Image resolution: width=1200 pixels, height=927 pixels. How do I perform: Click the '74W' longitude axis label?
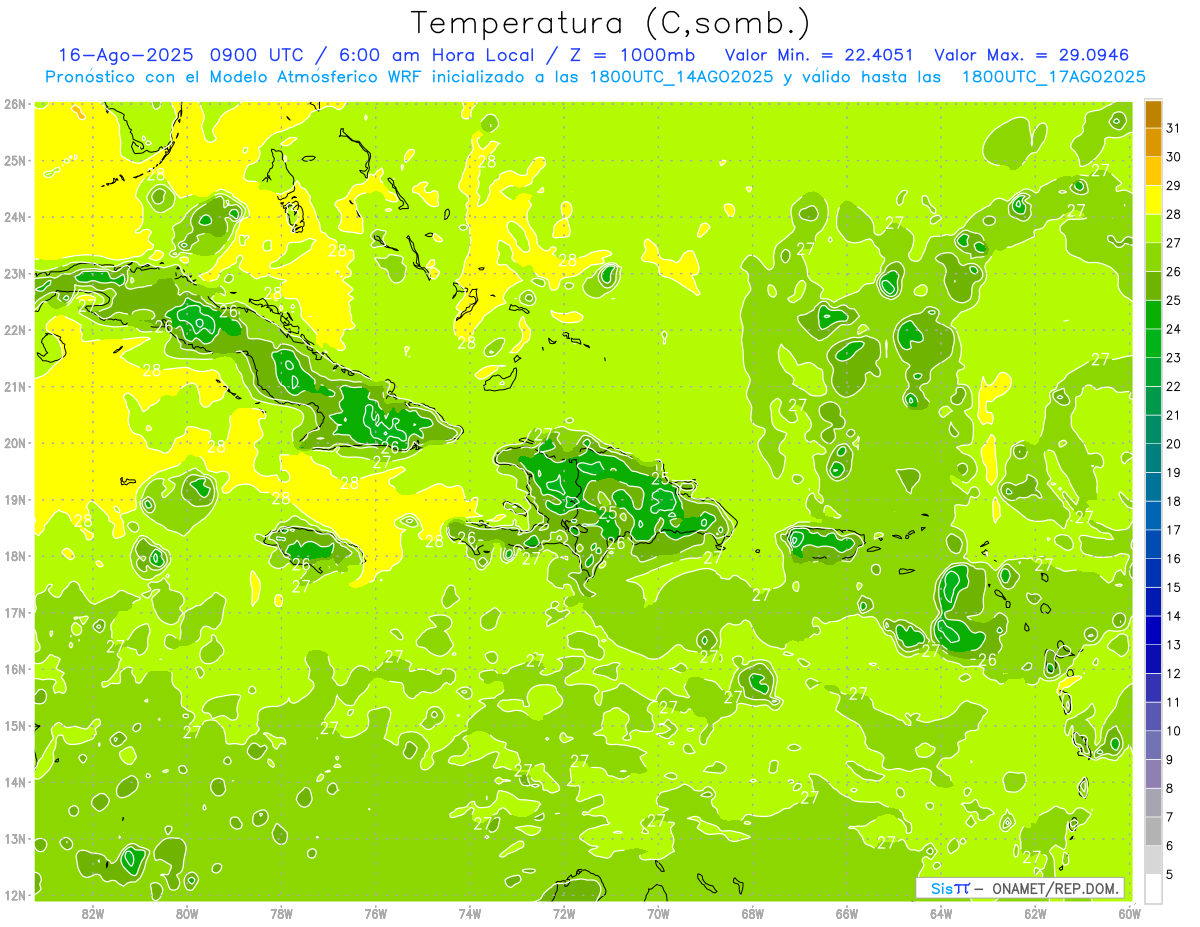(x=470, y=914)
